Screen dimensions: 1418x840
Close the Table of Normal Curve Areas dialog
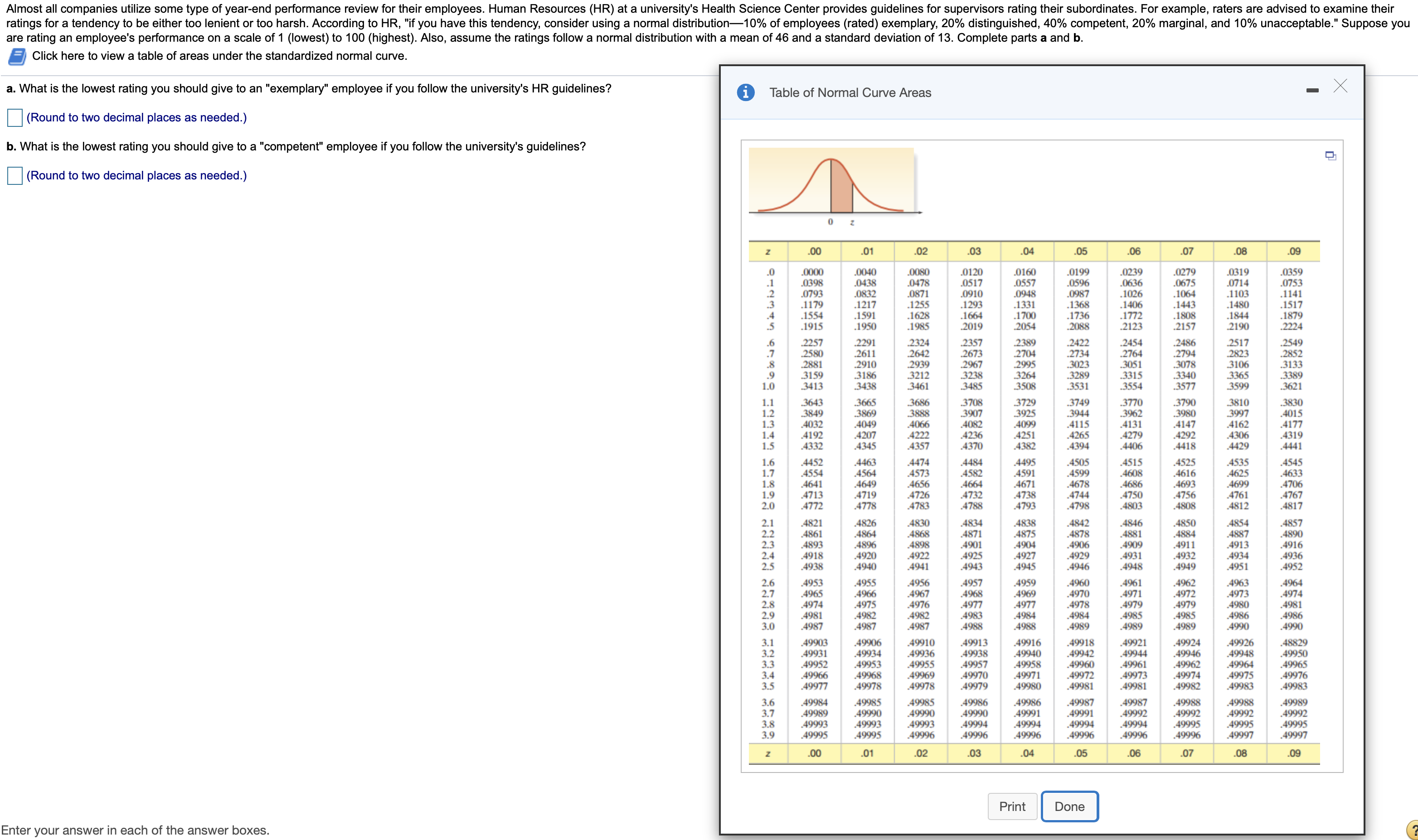(x=1341, y=86)
